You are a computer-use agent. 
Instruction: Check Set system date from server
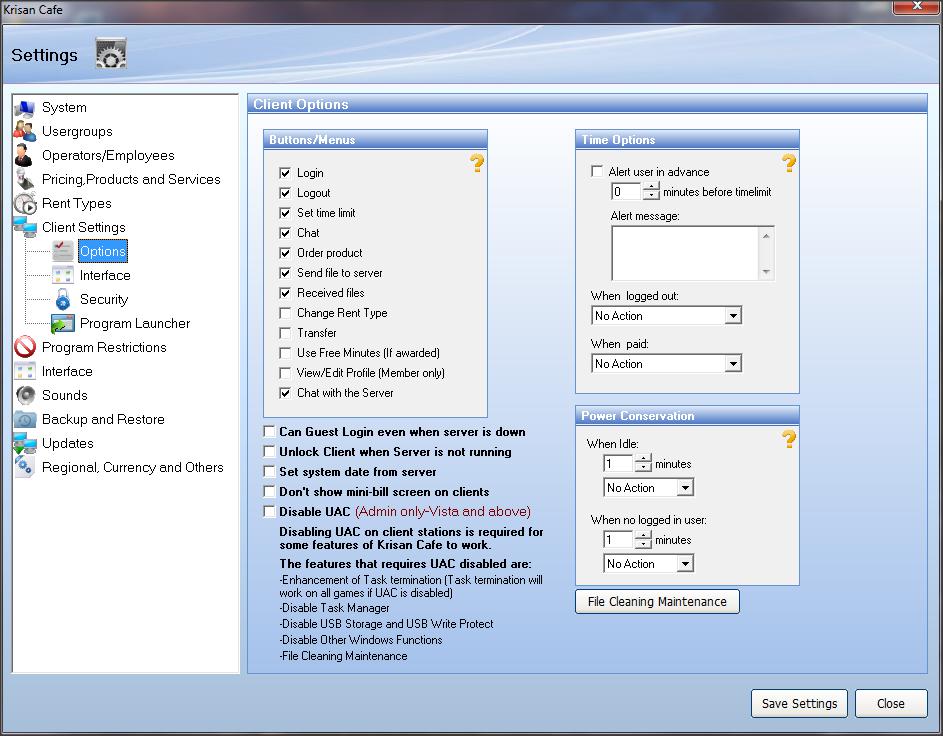(269, 471)
